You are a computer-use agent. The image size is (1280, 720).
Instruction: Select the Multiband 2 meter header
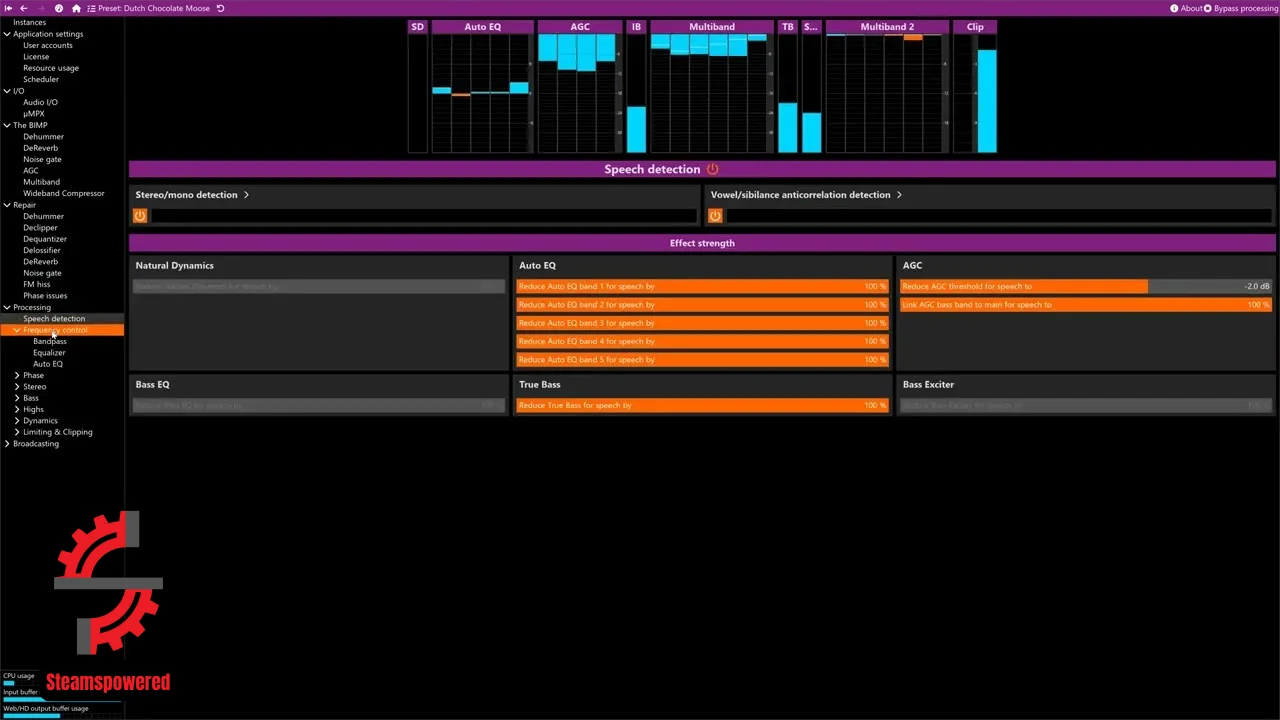click(x=887, y=27)
